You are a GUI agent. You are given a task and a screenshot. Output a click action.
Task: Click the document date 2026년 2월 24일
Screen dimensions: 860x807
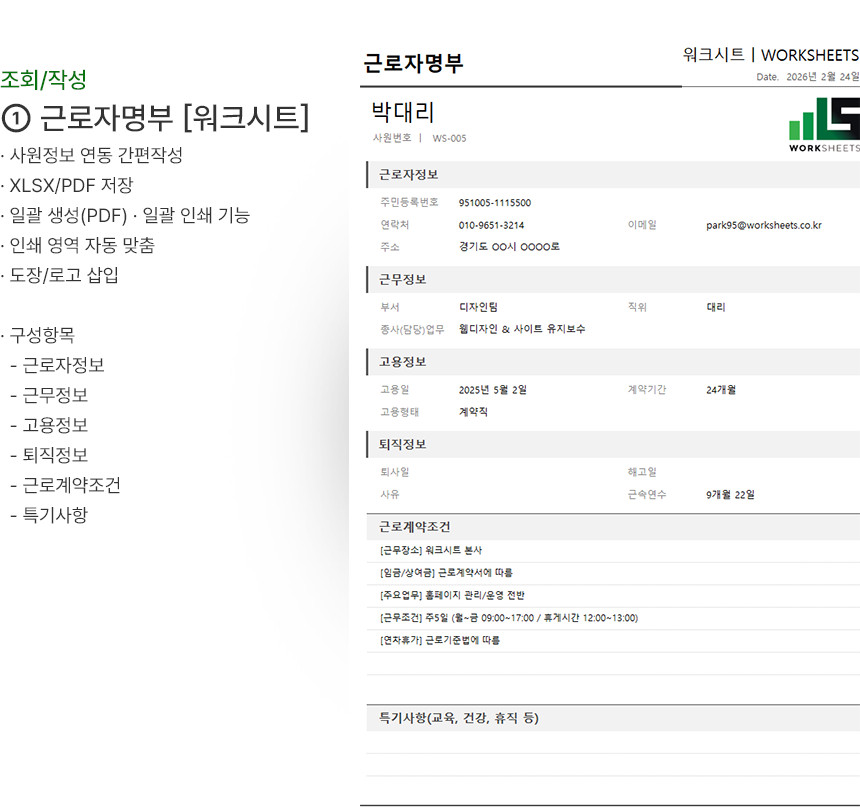click(x=822, y=77)
